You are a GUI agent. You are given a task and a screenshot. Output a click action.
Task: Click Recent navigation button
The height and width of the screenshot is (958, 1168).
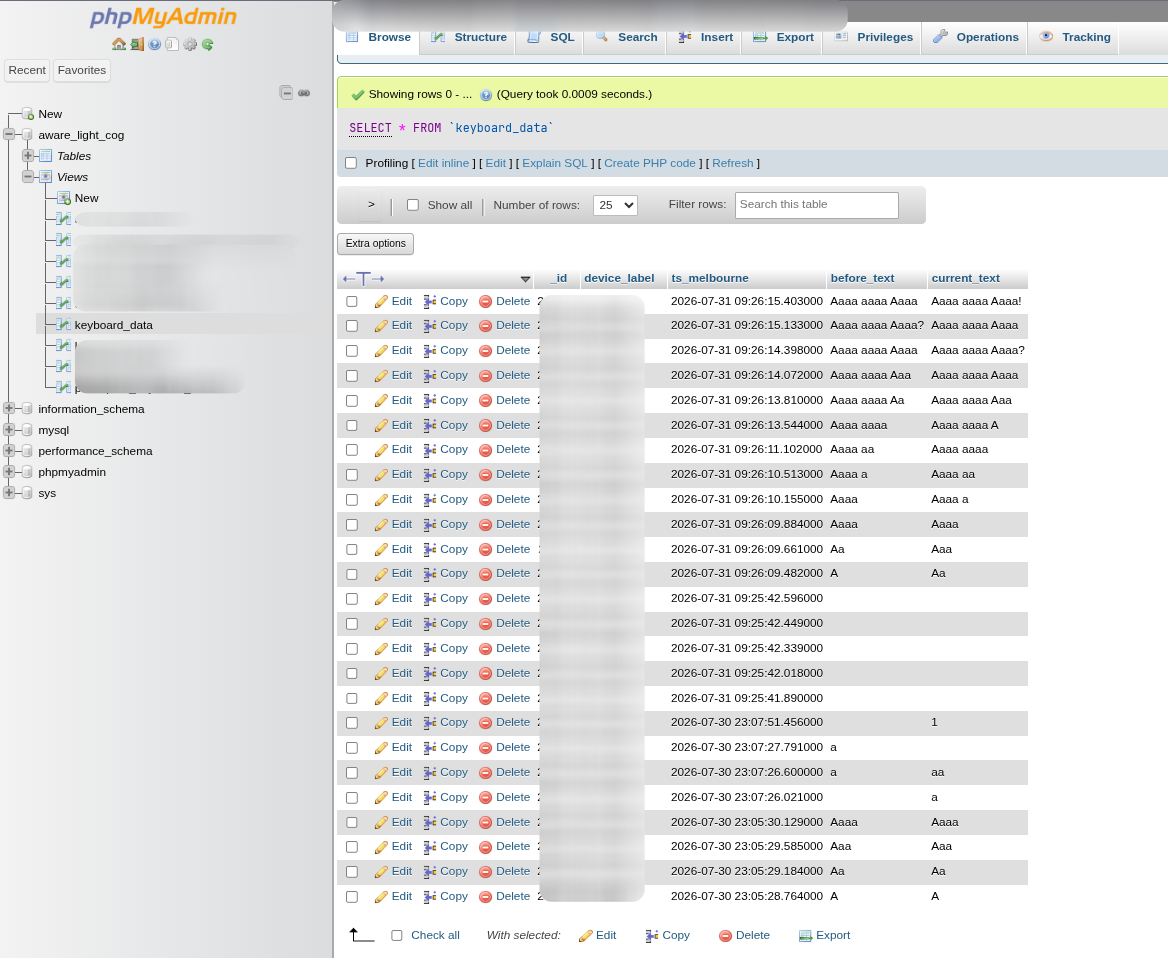(x=27, y=70)
